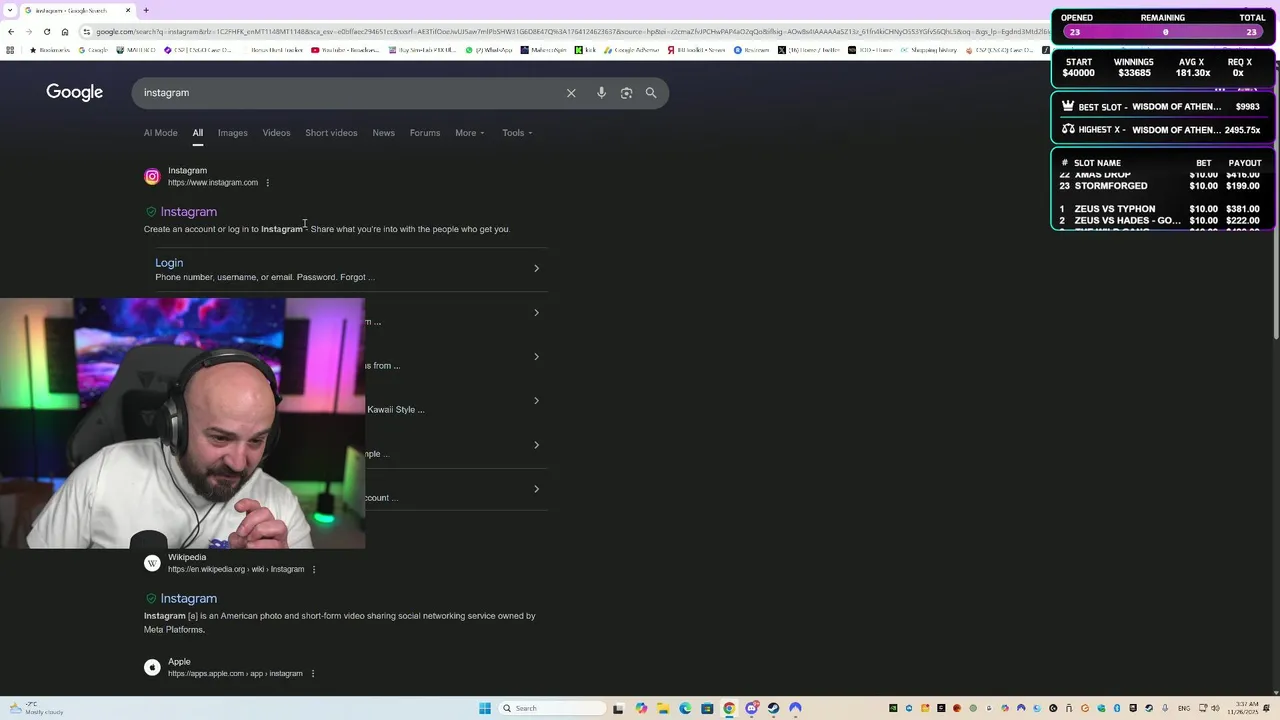Open weather widget on taskbar

tap(35, 708)
